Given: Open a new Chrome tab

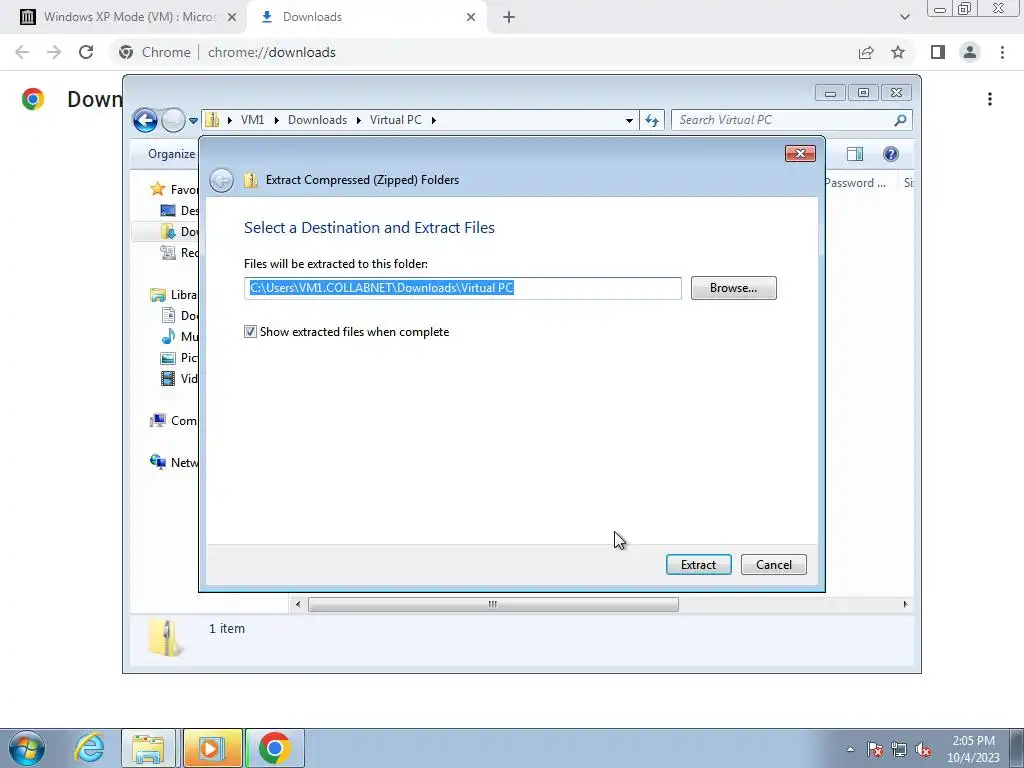Looking at the screenshot, I should [509, 17].
